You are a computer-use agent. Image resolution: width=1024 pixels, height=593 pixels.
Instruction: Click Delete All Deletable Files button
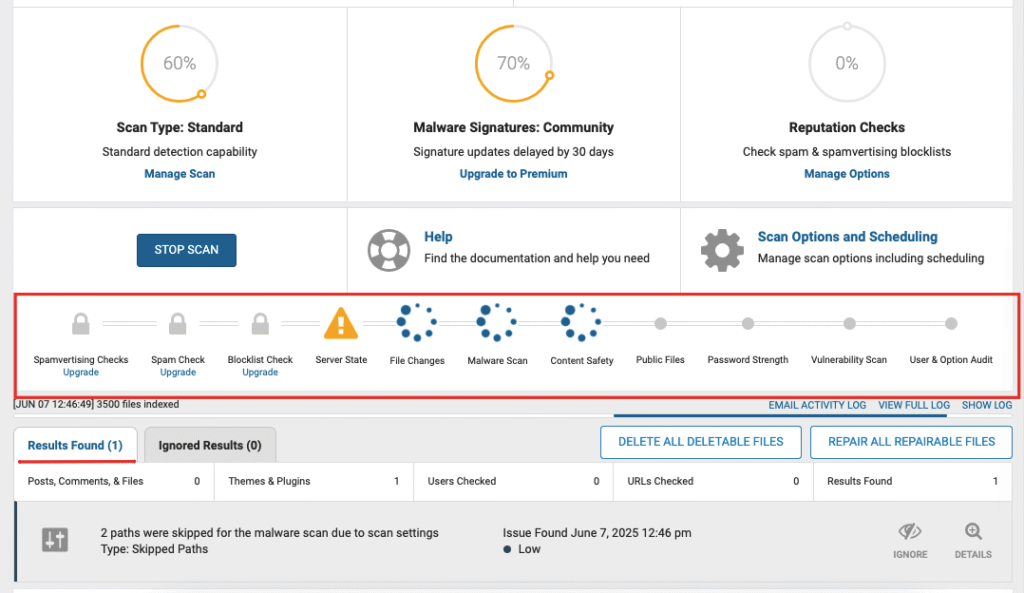pos(701,442)
